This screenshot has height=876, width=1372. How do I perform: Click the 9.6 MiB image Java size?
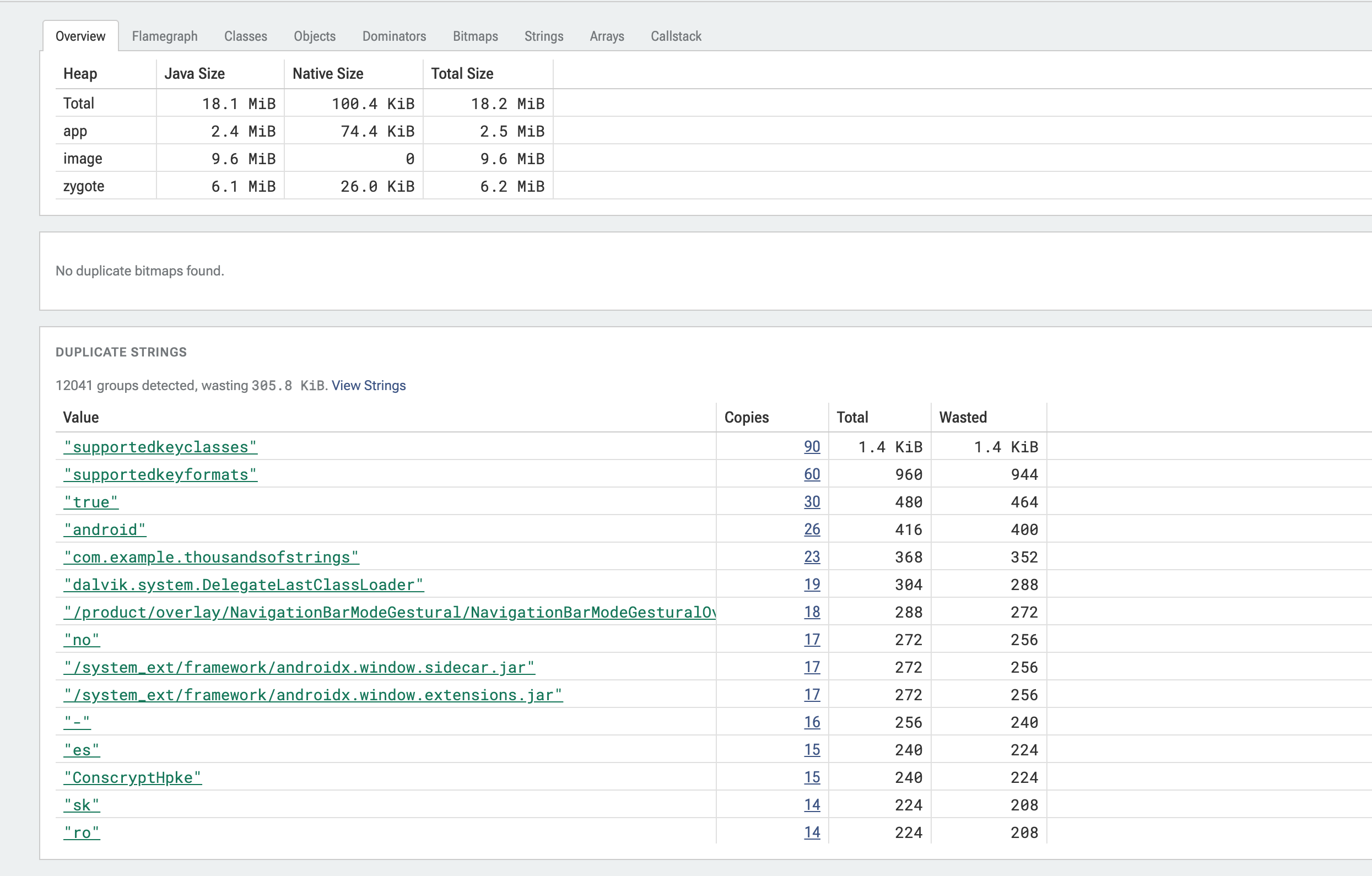pyautogui.click(x=244, y=159)
